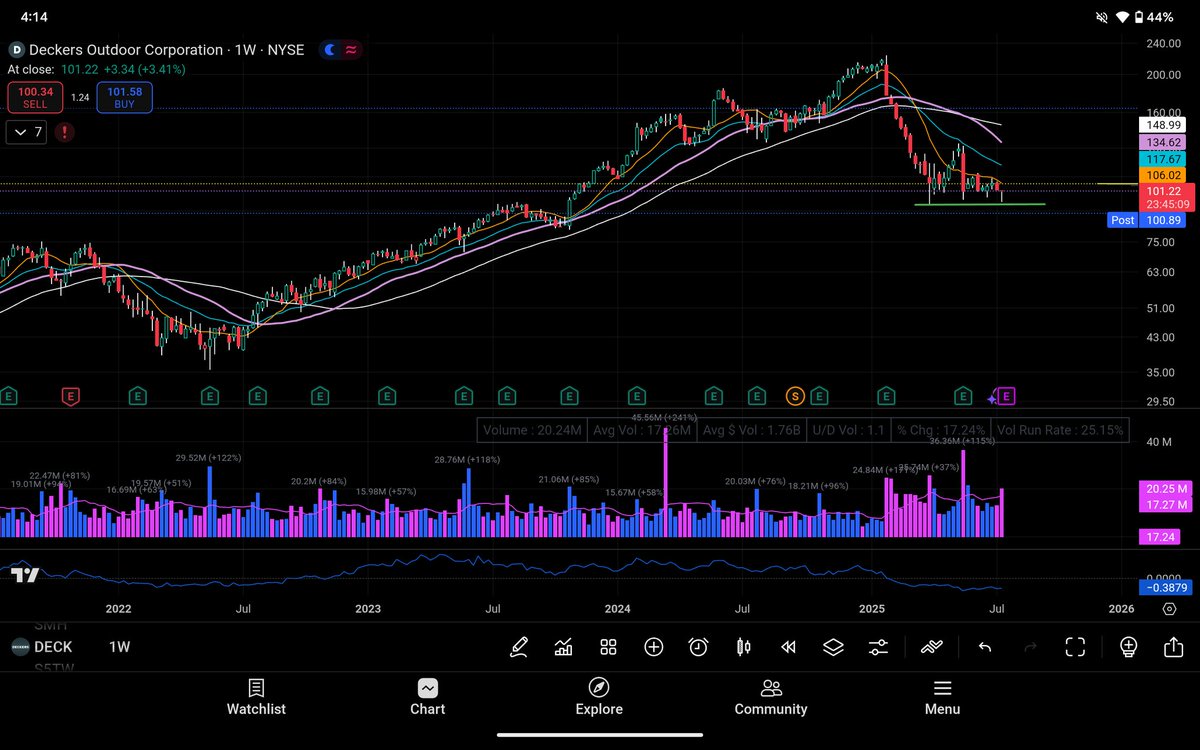1200x750 pixels.
Task: Tap the 45.56M (+241%) volume spike label
Action: pyautogui.click(x=664, y=417)
